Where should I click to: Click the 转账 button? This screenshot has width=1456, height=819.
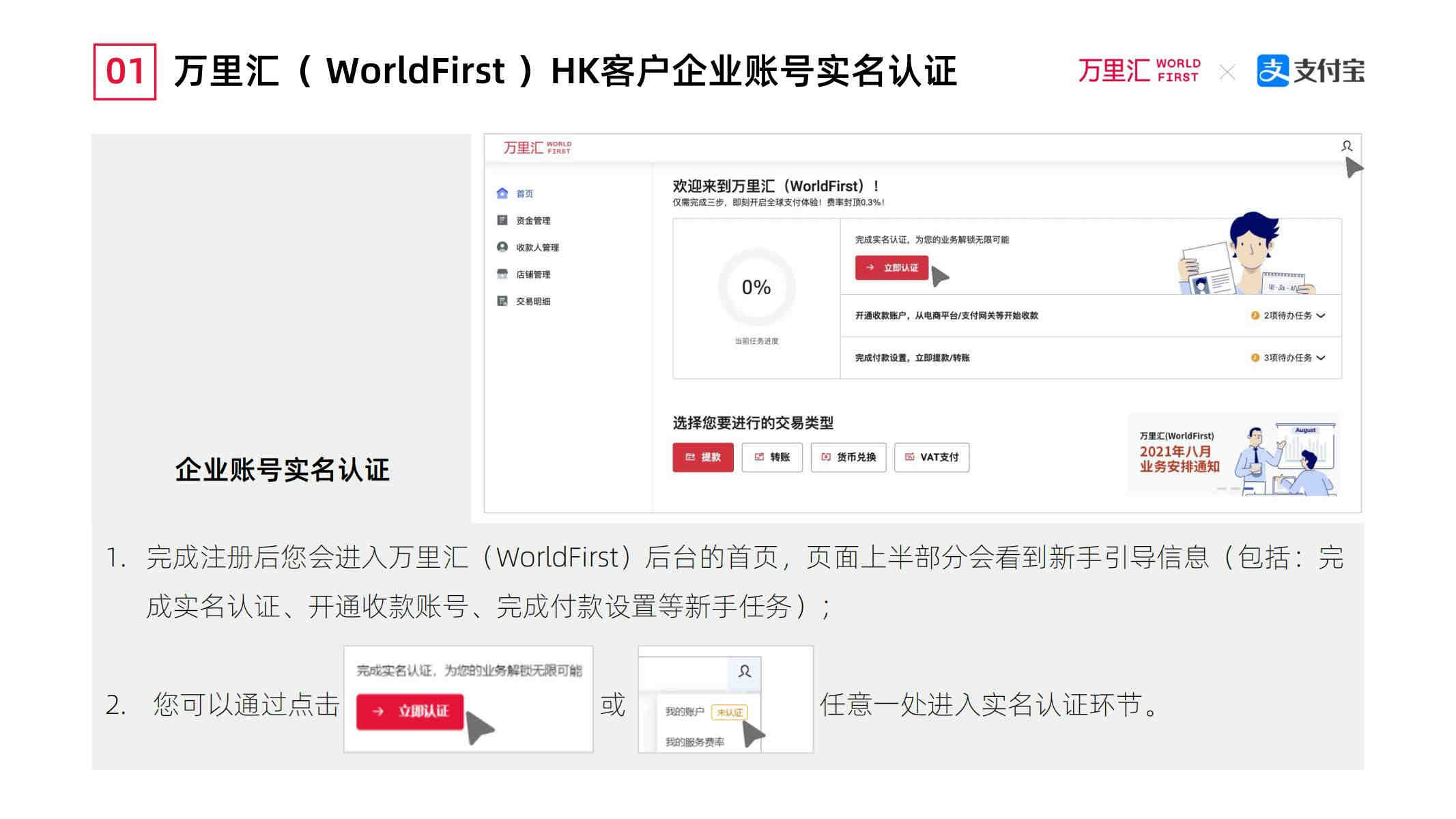(x=772, y=457)
